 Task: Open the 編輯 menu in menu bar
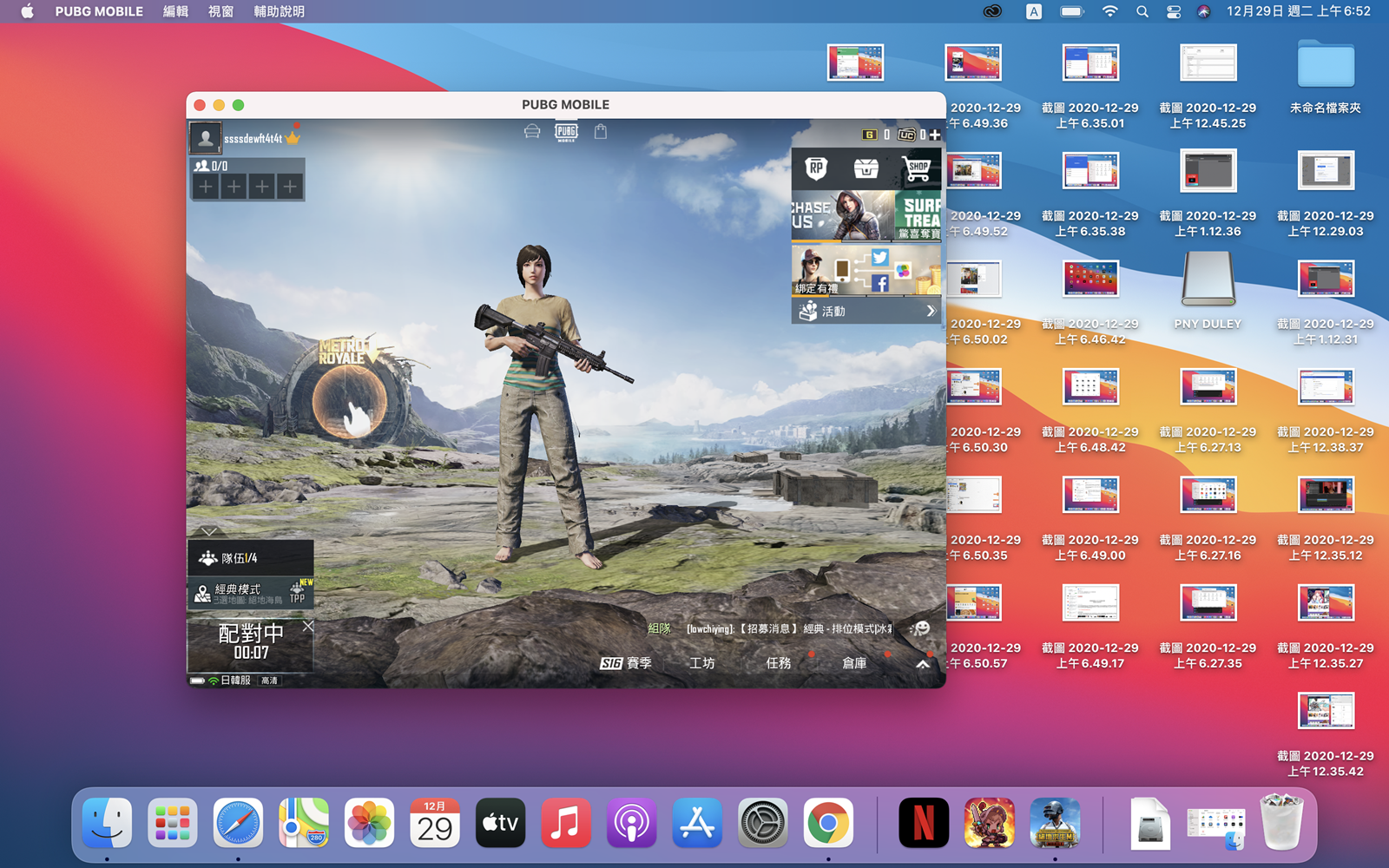click(x=175, y=11)
